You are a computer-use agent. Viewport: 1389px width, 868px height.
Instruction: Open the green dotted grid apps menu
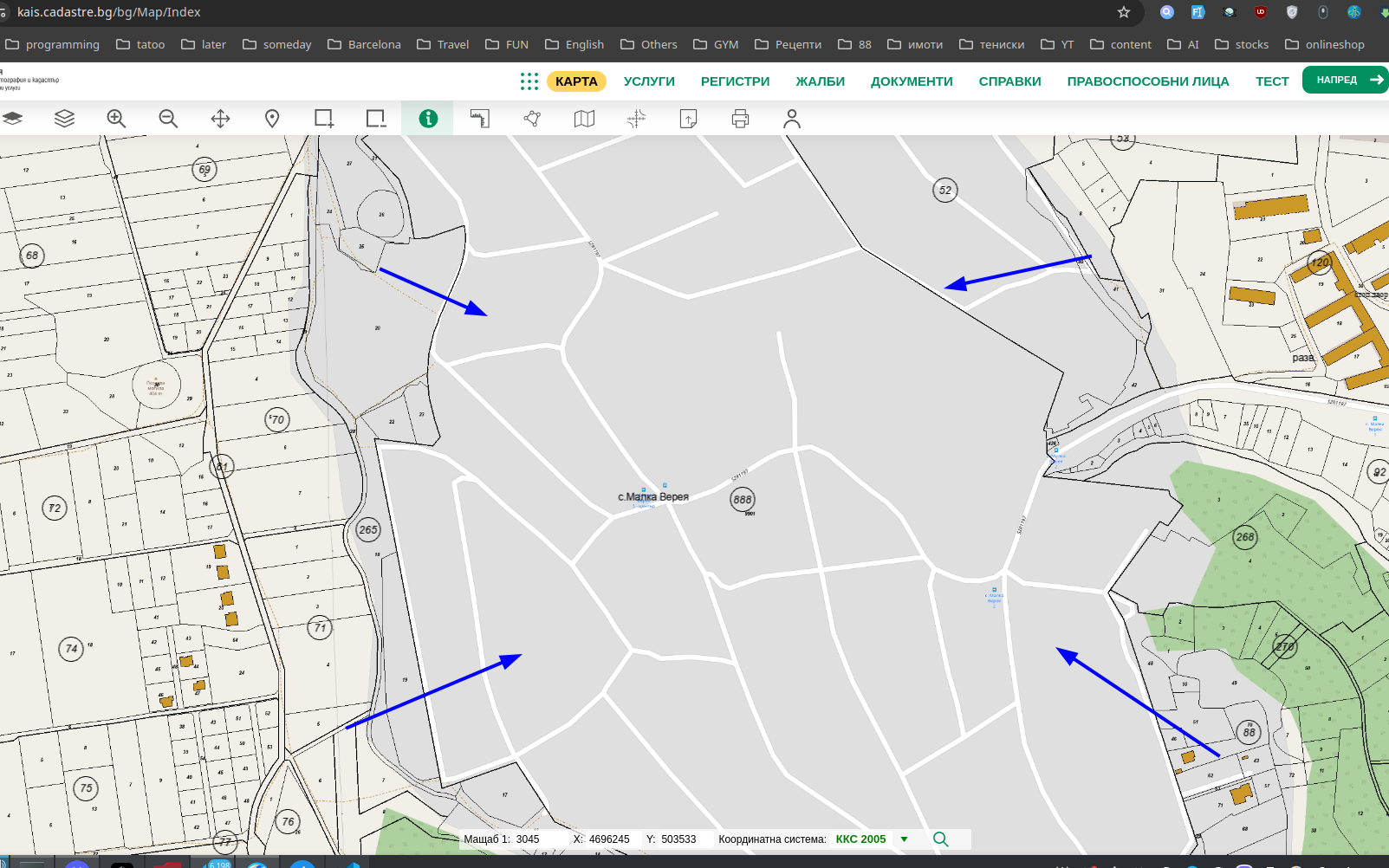point(529,81)
